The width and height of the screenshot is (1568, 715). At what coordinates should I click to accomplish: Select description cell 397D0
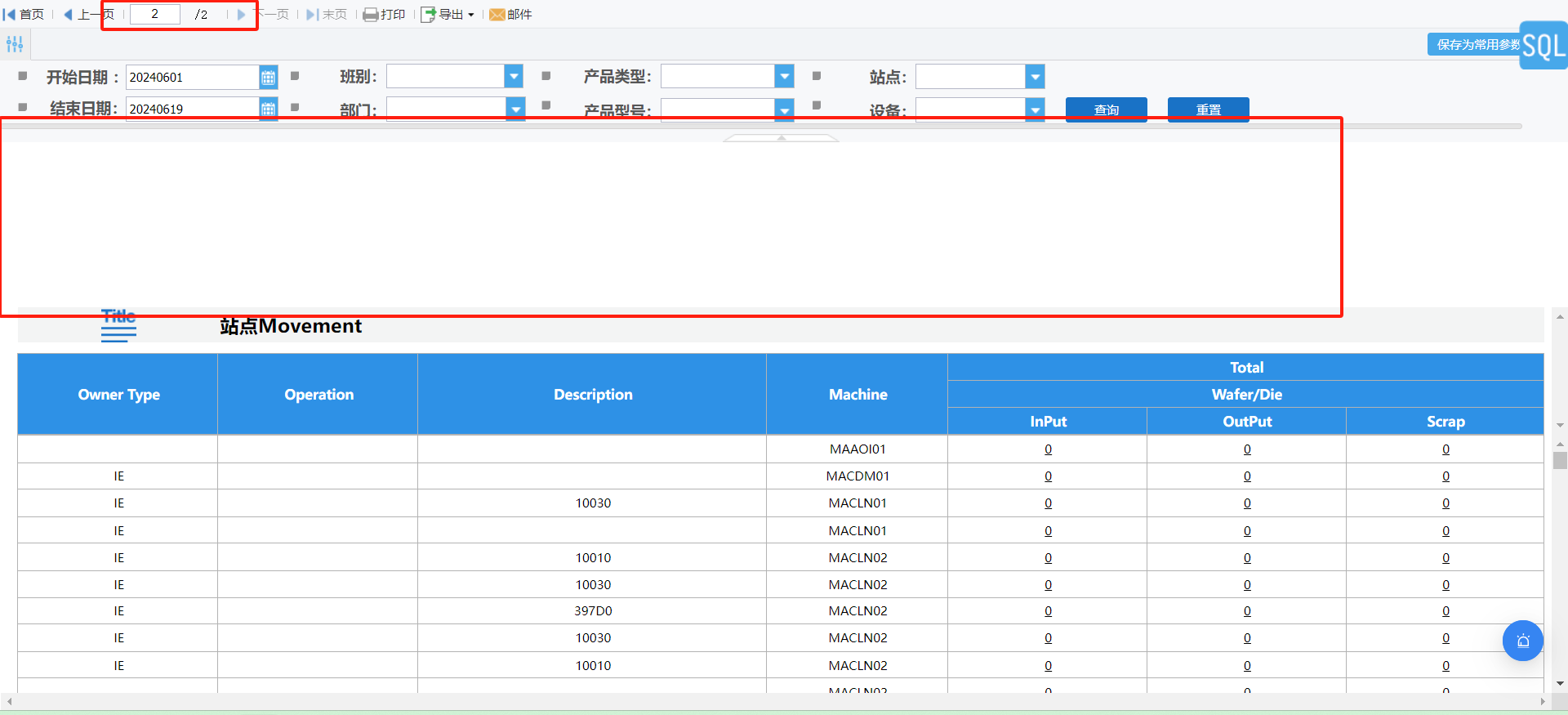click(x=593, y=611)
